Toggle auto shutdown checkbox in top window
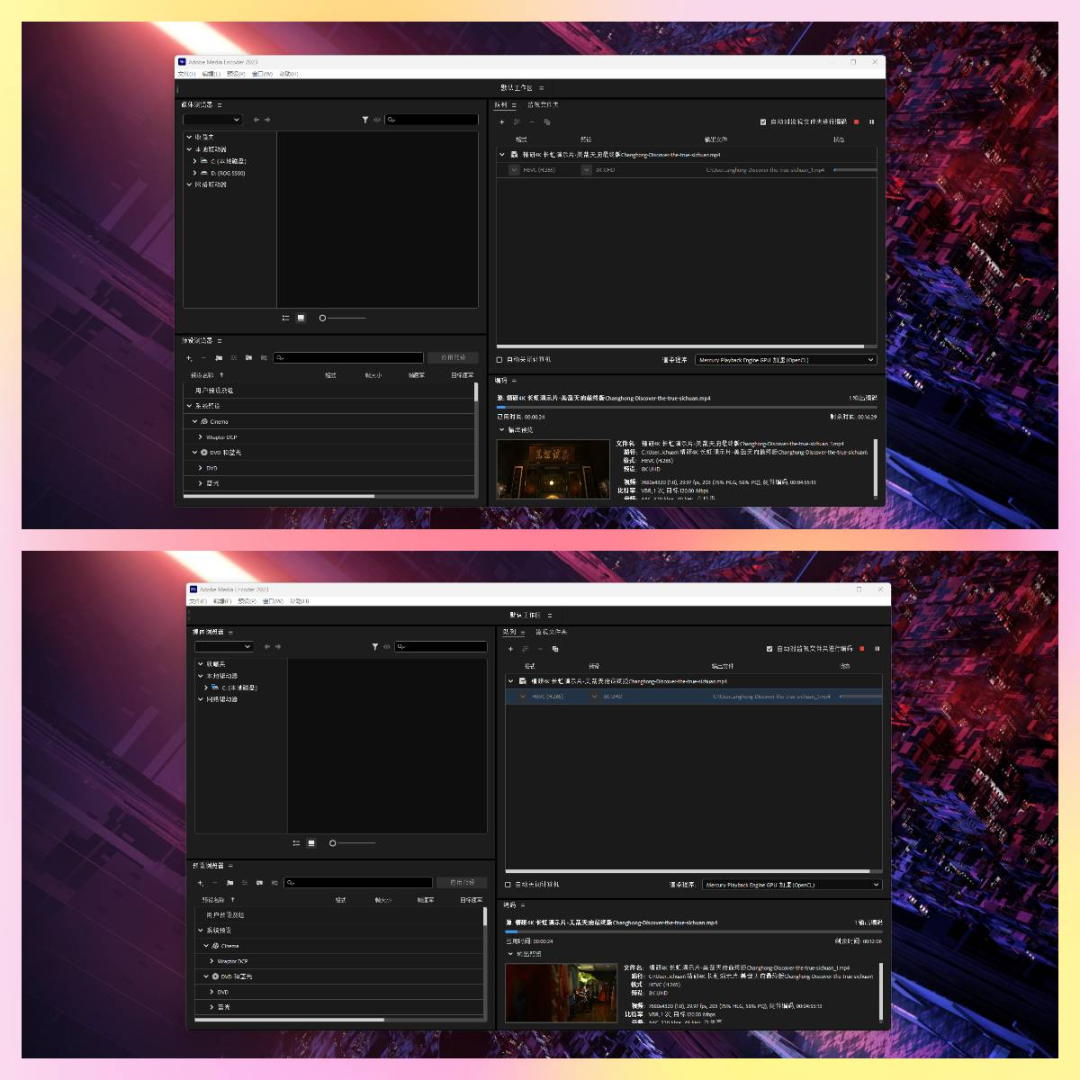The image size is (1080, 1080). click(x=499, y=360)
